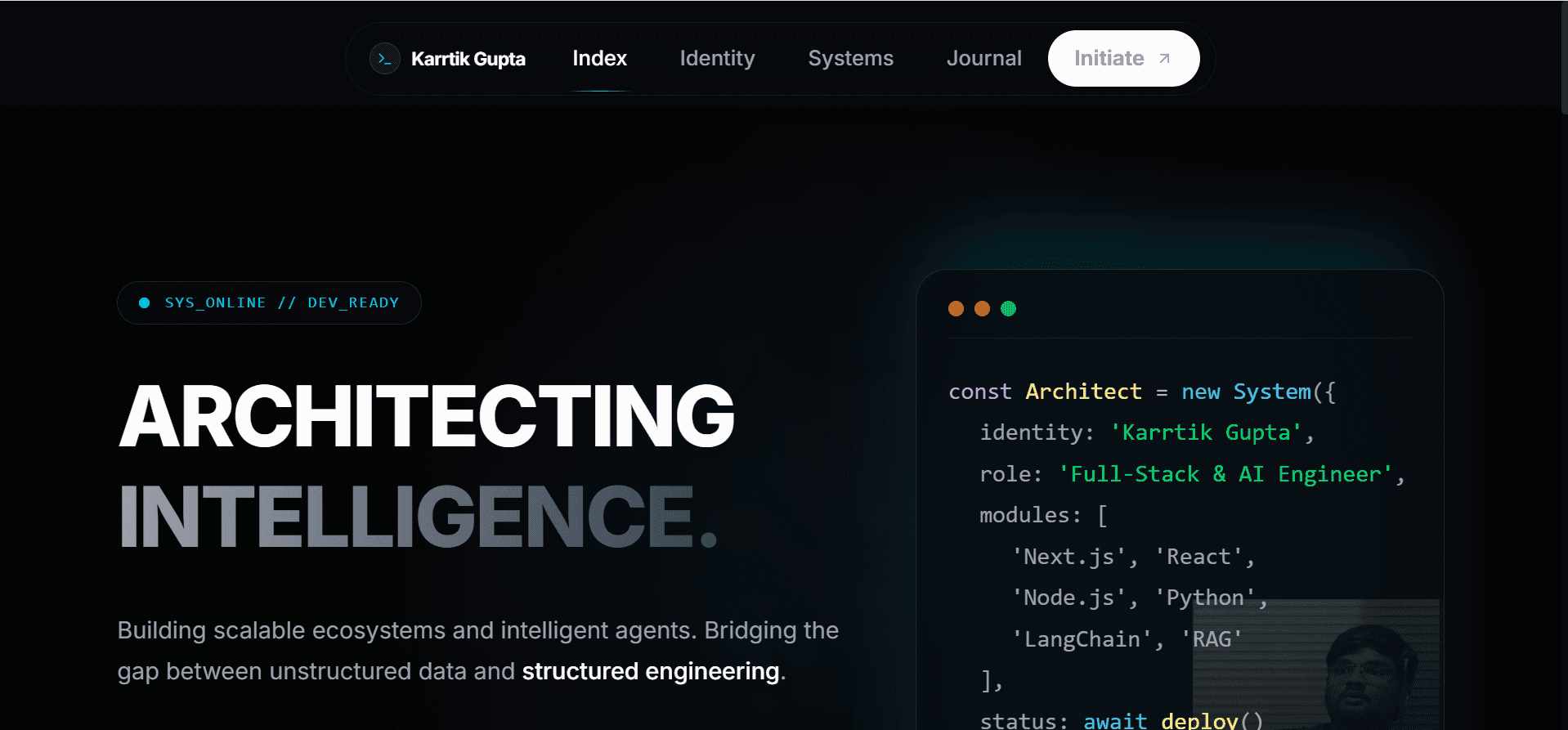Click the INTELLIGENCE. headline text
This screenshot has width=1568, height=730.
pyautogui.click(x=419, y=517)
